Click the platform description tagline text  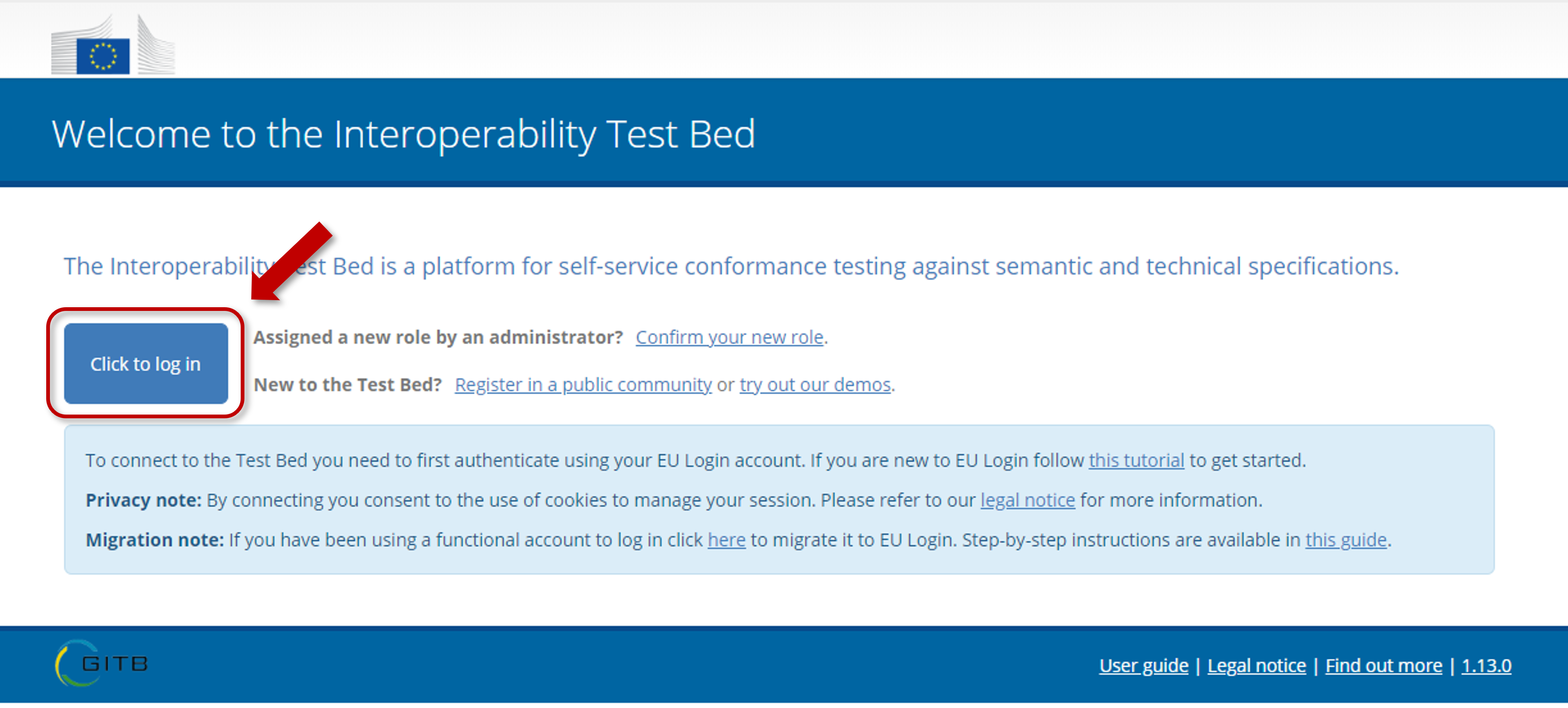(731, 266)
